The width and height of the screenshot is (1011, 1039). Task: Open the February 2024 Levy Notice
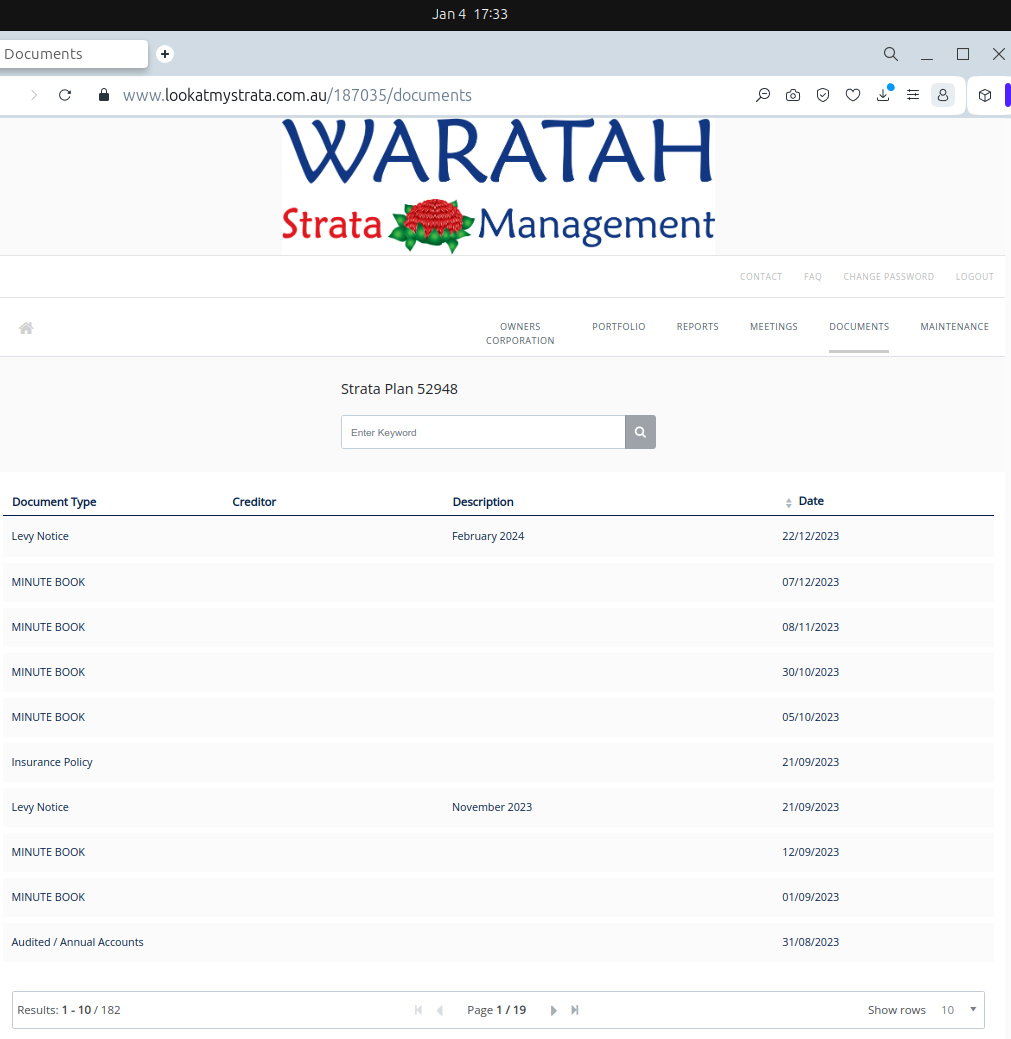tap(40, 536)
